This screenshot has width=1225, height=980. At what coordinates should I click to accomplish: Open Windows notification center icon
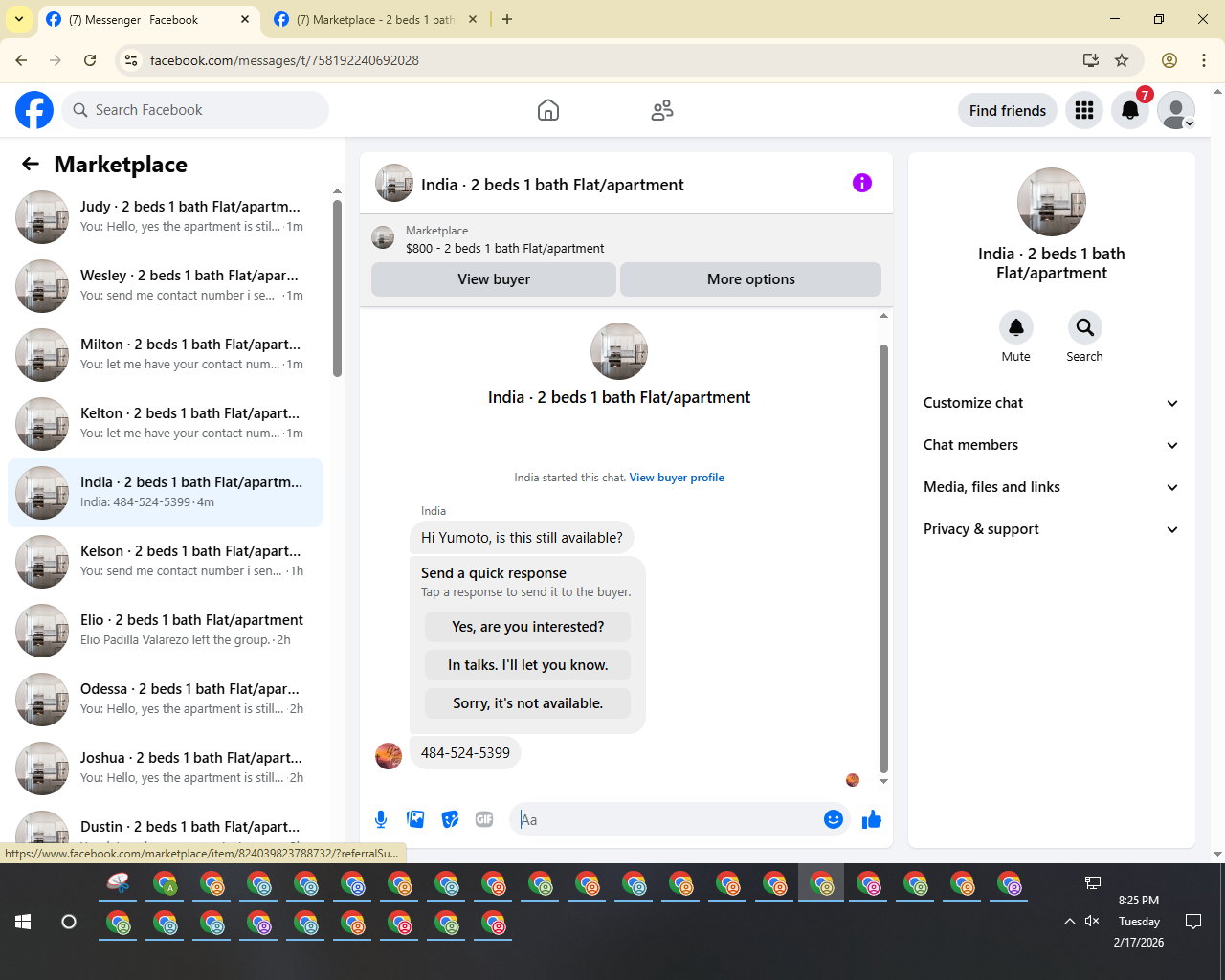click(x=1193, y=922)
